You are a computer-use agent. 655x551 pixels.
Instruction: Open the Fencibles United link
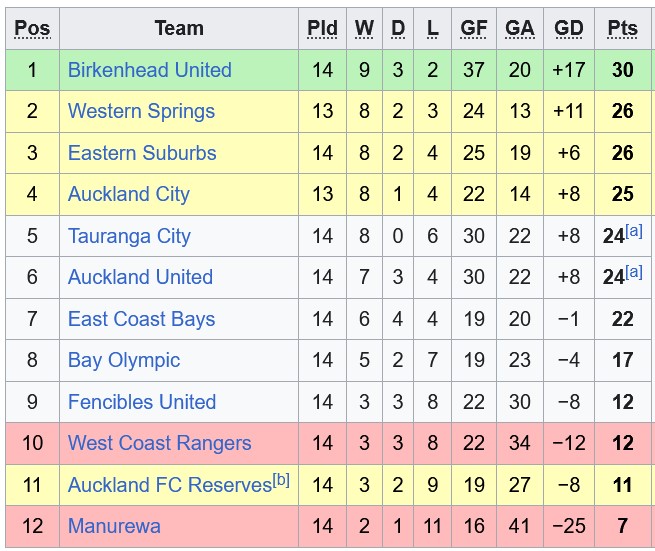coord(142,402)
